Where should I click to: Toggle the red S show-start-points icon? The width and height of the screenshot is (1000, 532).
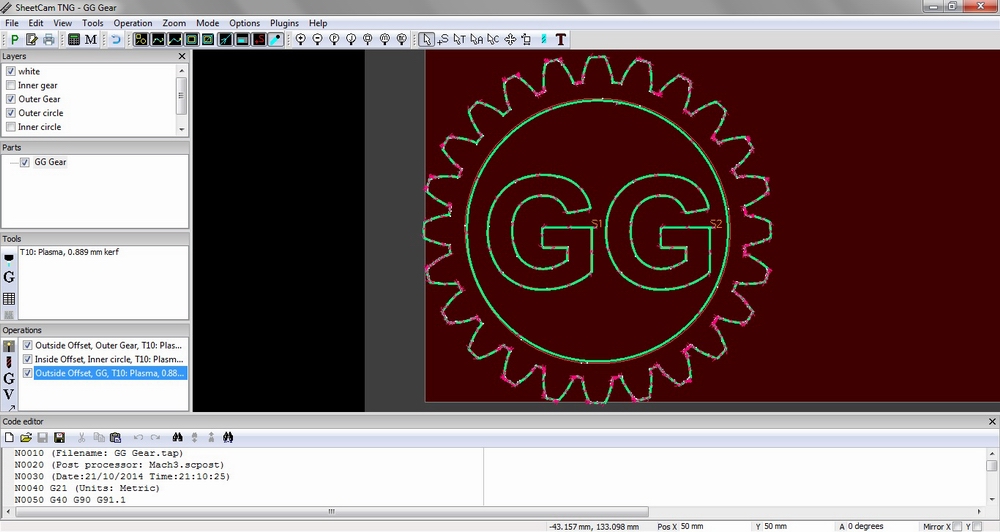coord(259,40)
